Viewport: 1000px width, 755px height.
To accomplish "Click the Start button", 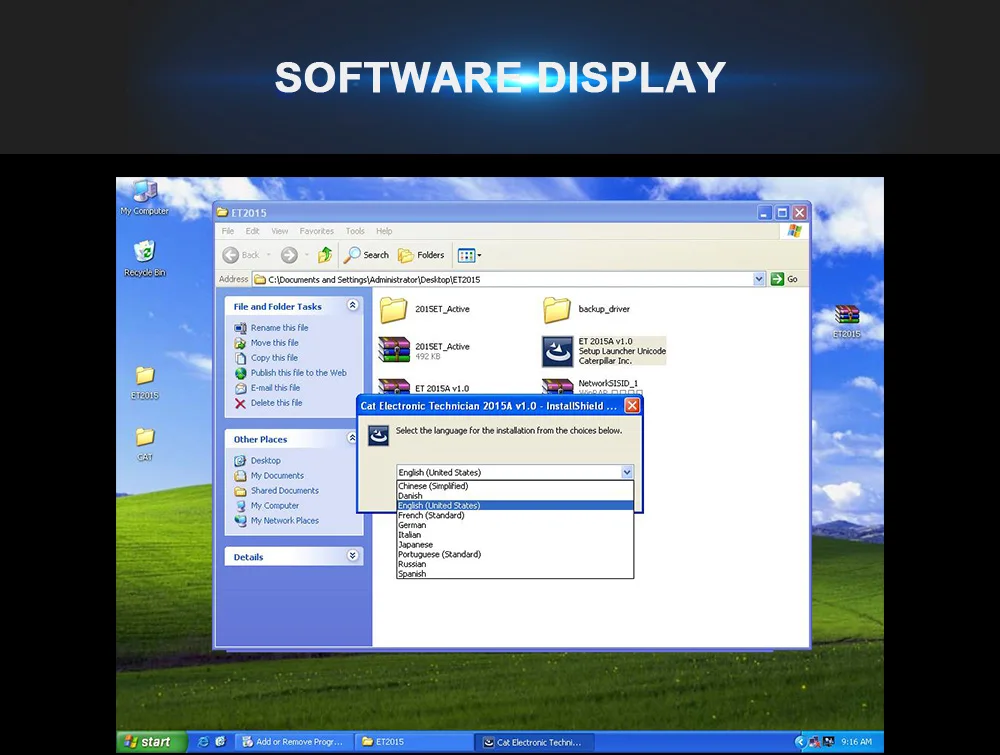I will tap(150, 742).
